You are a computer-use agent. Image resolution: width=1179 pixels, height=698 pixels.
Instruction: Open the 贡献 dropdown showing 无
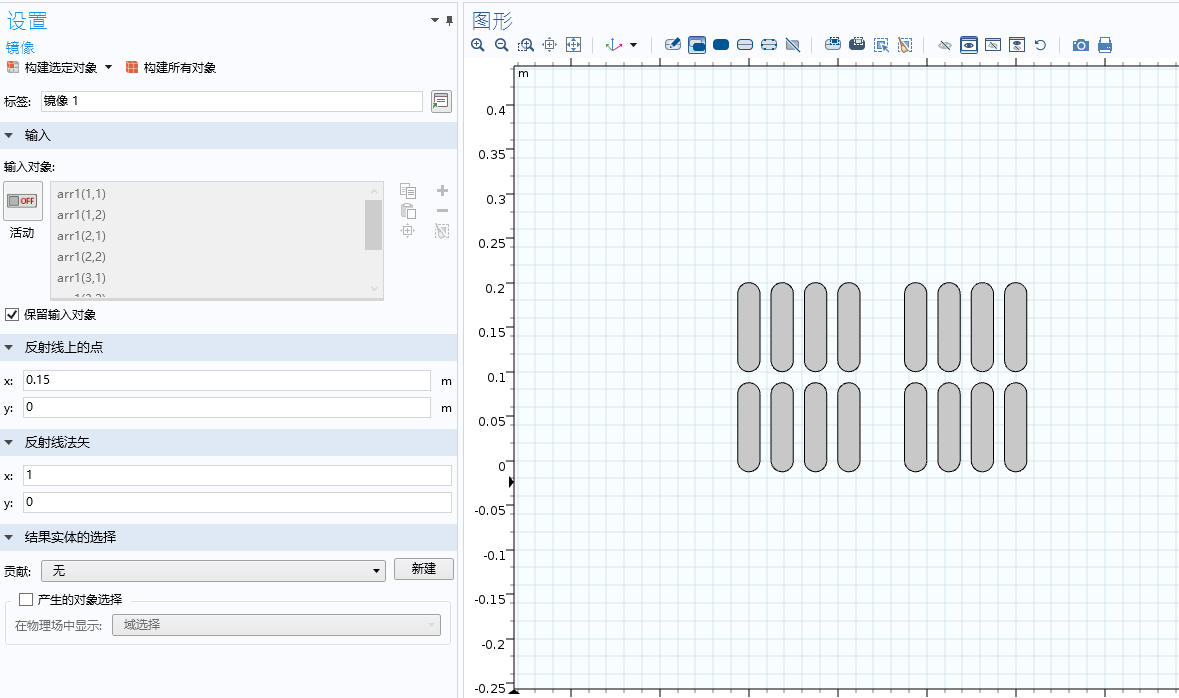[213, 571]
